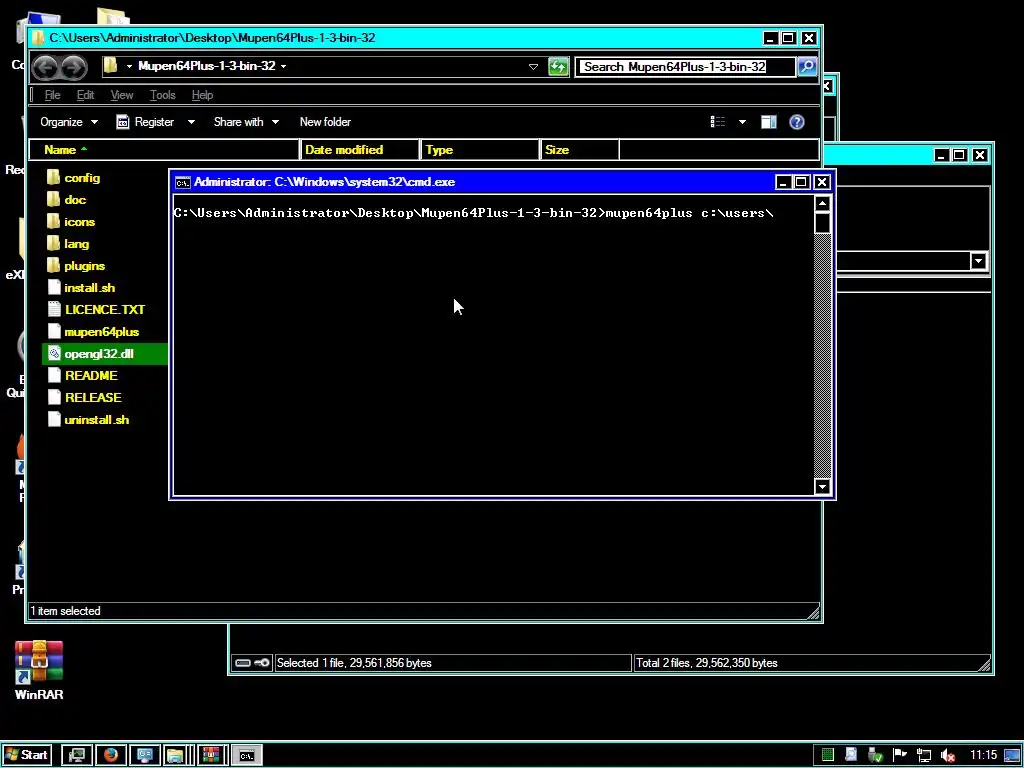The image size is (1024, 768).
Task: Open the Organize dropdown
Action: pos(69,122)
